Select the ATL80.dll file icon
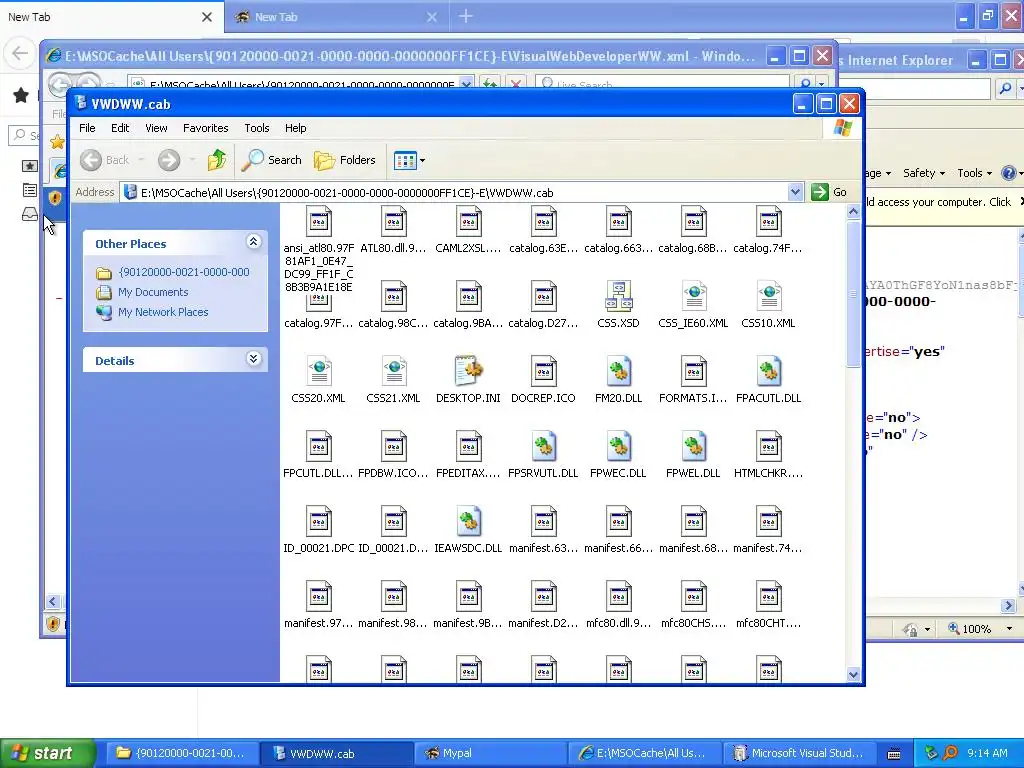 pyautogui.click(x=393, y=222)
